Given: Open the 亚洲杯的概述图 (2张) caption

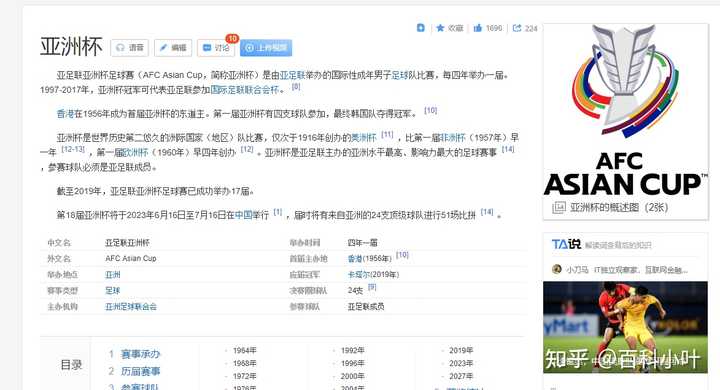Looking at the screenshot, I should click(x=619, y=208).
